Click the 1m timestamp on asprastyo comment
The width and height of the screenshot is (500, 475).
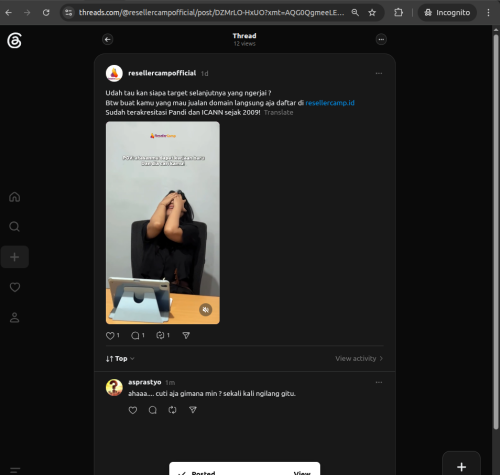pyautogui.click(x=170, y=382)
